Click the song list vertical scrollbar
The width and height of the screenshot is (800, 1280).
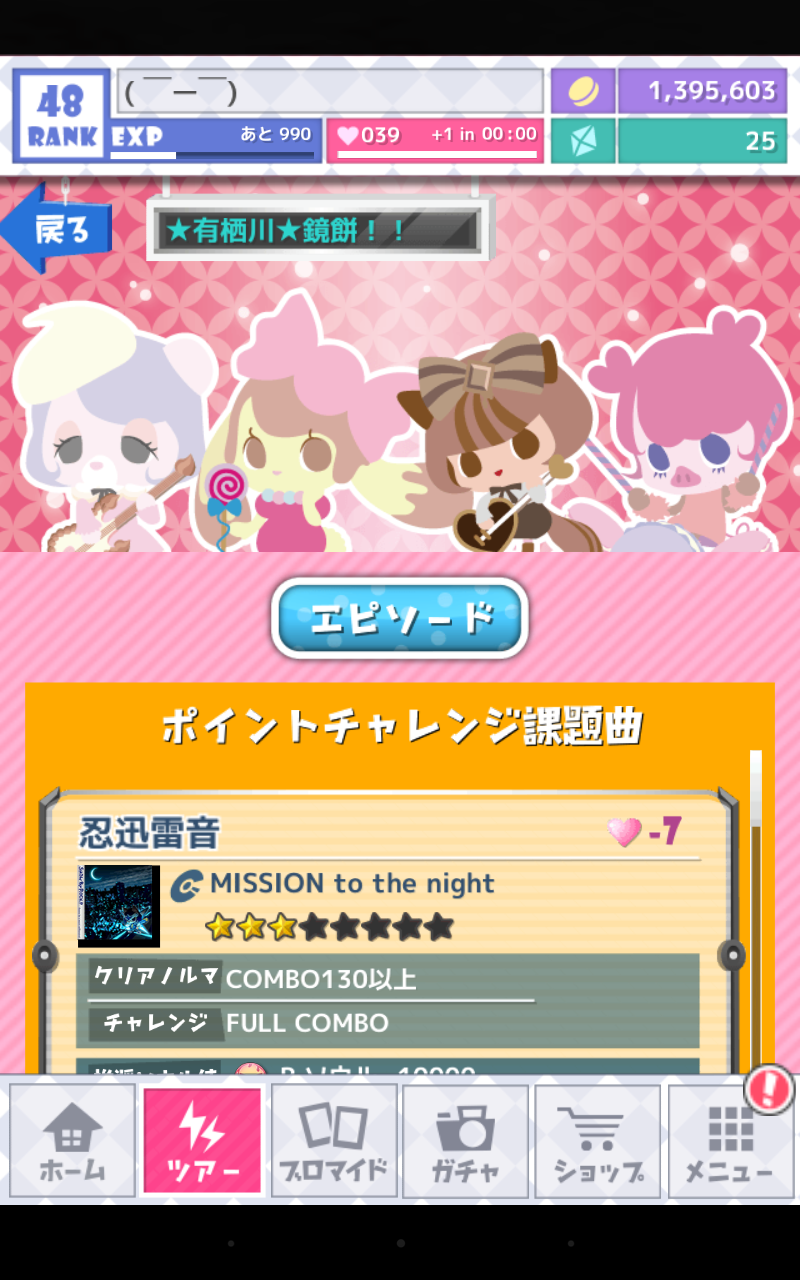tap(756, 910)
